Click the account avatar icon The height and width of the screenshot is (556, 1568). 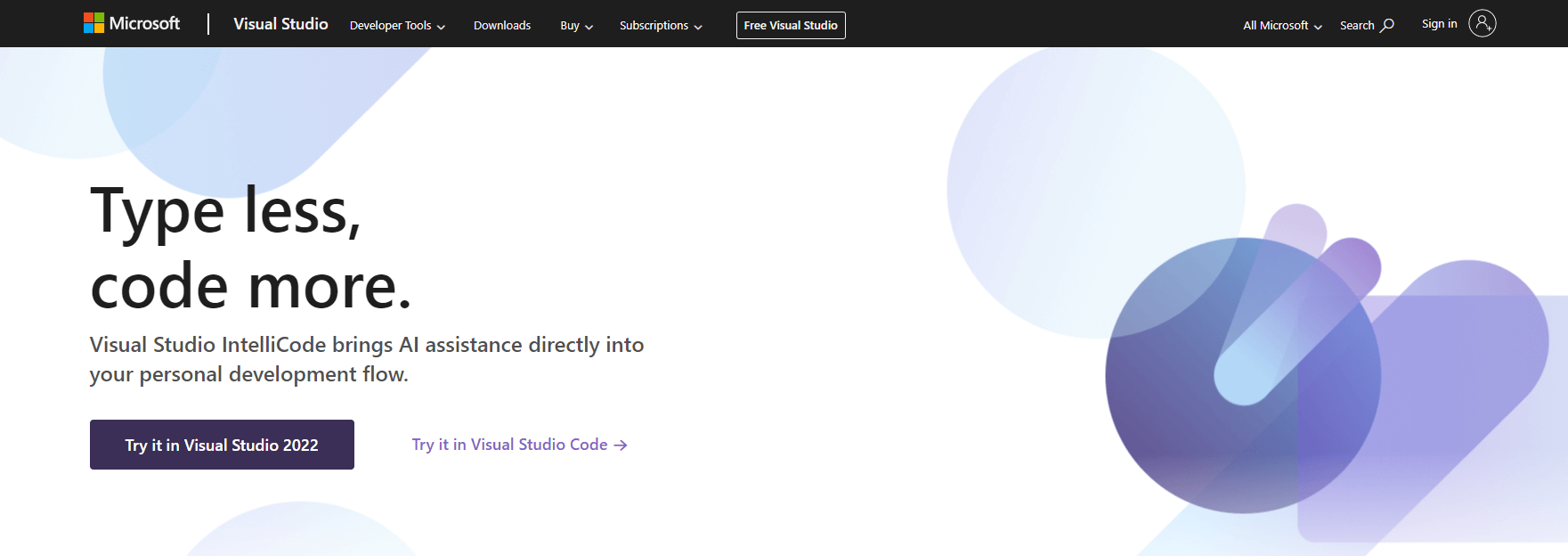click(x=1483, y=23)
